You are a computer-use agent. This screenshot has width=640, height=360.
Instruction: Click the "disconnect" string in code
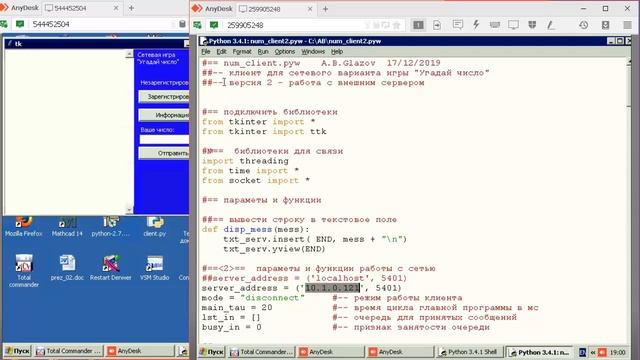click(272, 298)
